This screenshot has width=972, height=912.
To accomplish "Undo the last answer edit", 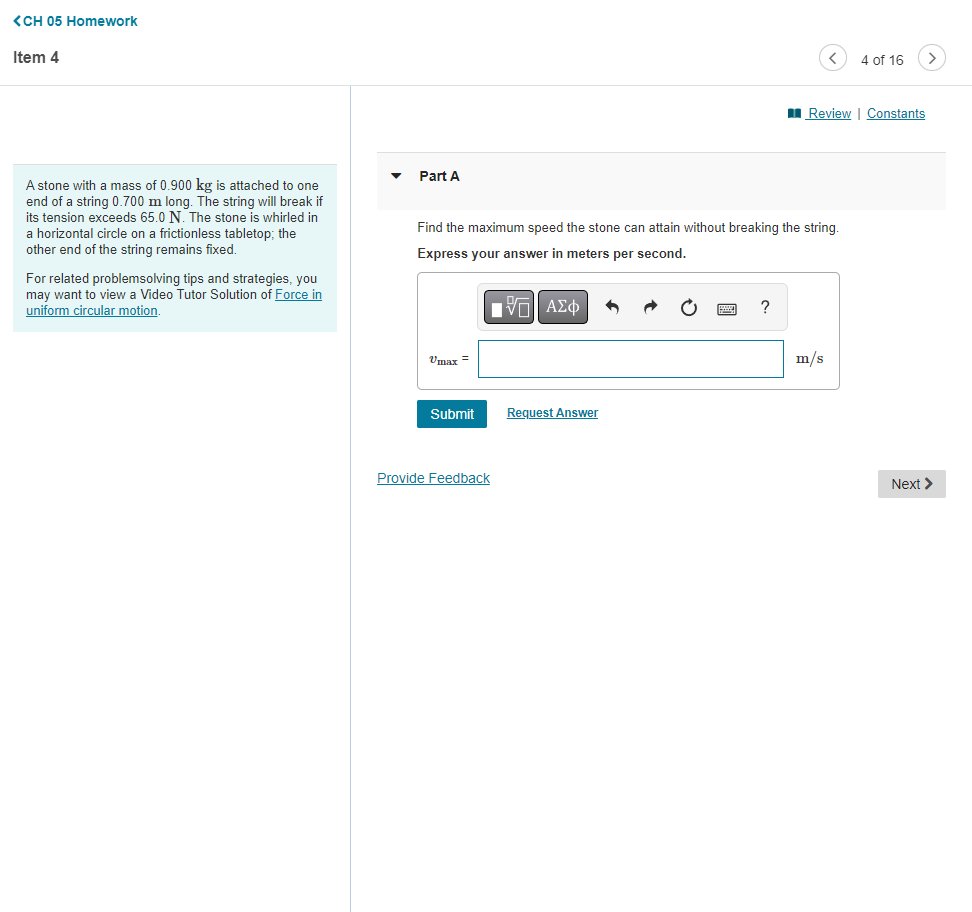I will (612, 307).
